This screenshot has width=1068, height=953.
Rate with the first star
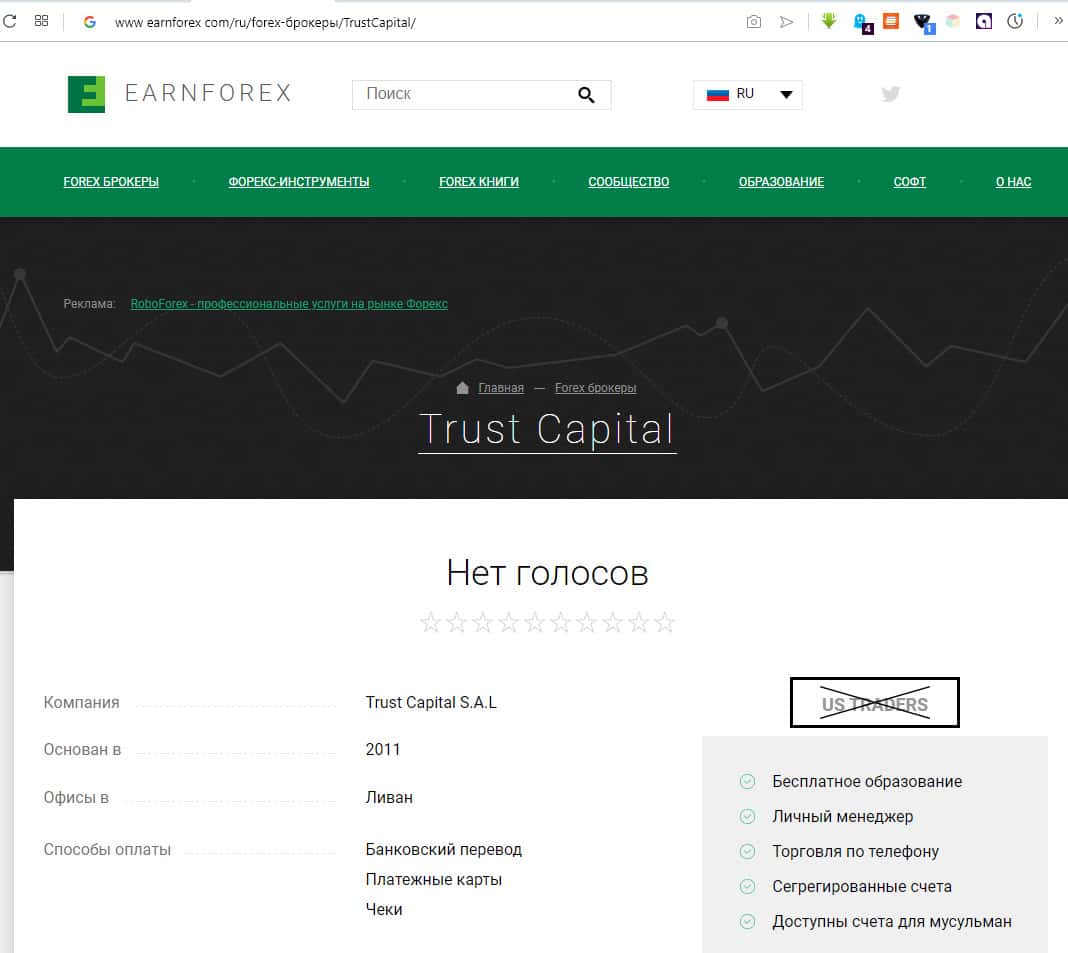430,622
